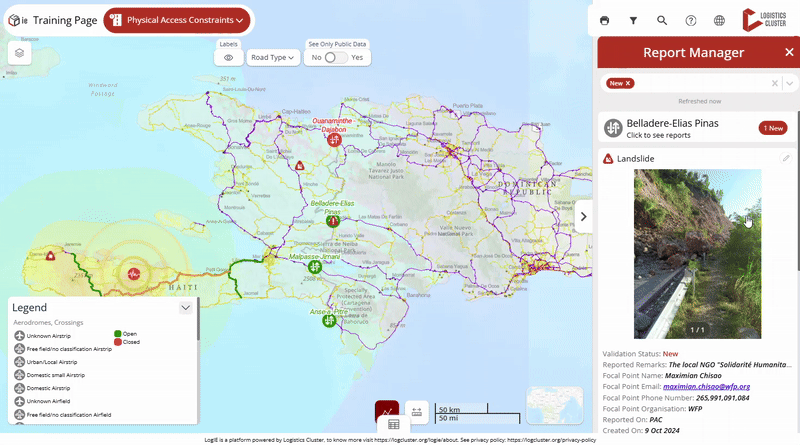
Task: Select the distance measurement ruler tool
Action: 417,411
